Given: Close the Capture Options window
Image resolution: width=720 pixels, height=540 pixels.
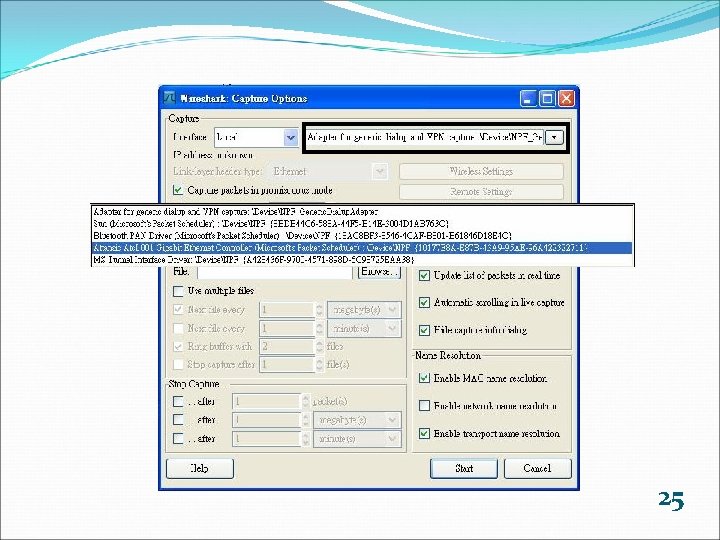Looking at the screenshot, I should [567, 98].
